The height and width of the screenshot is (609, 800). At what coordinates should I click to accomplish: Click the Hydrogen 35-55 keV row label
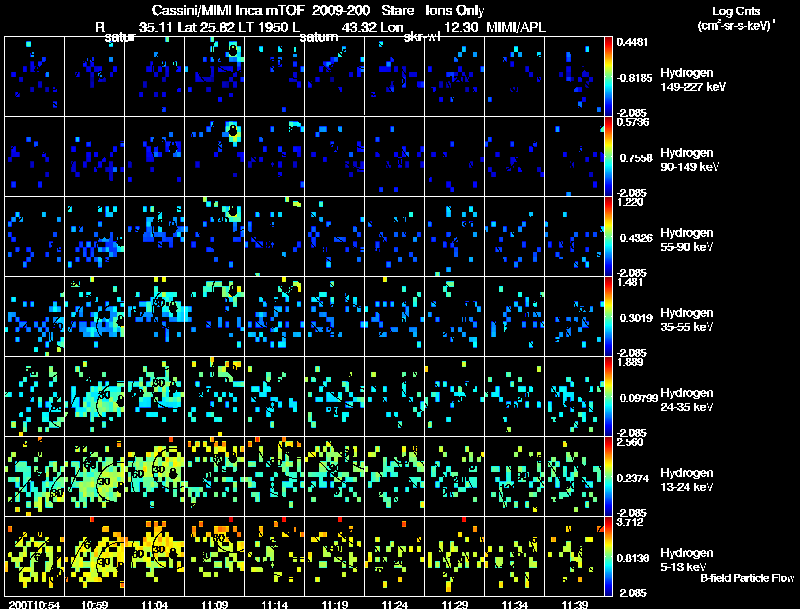pos(687,320)
